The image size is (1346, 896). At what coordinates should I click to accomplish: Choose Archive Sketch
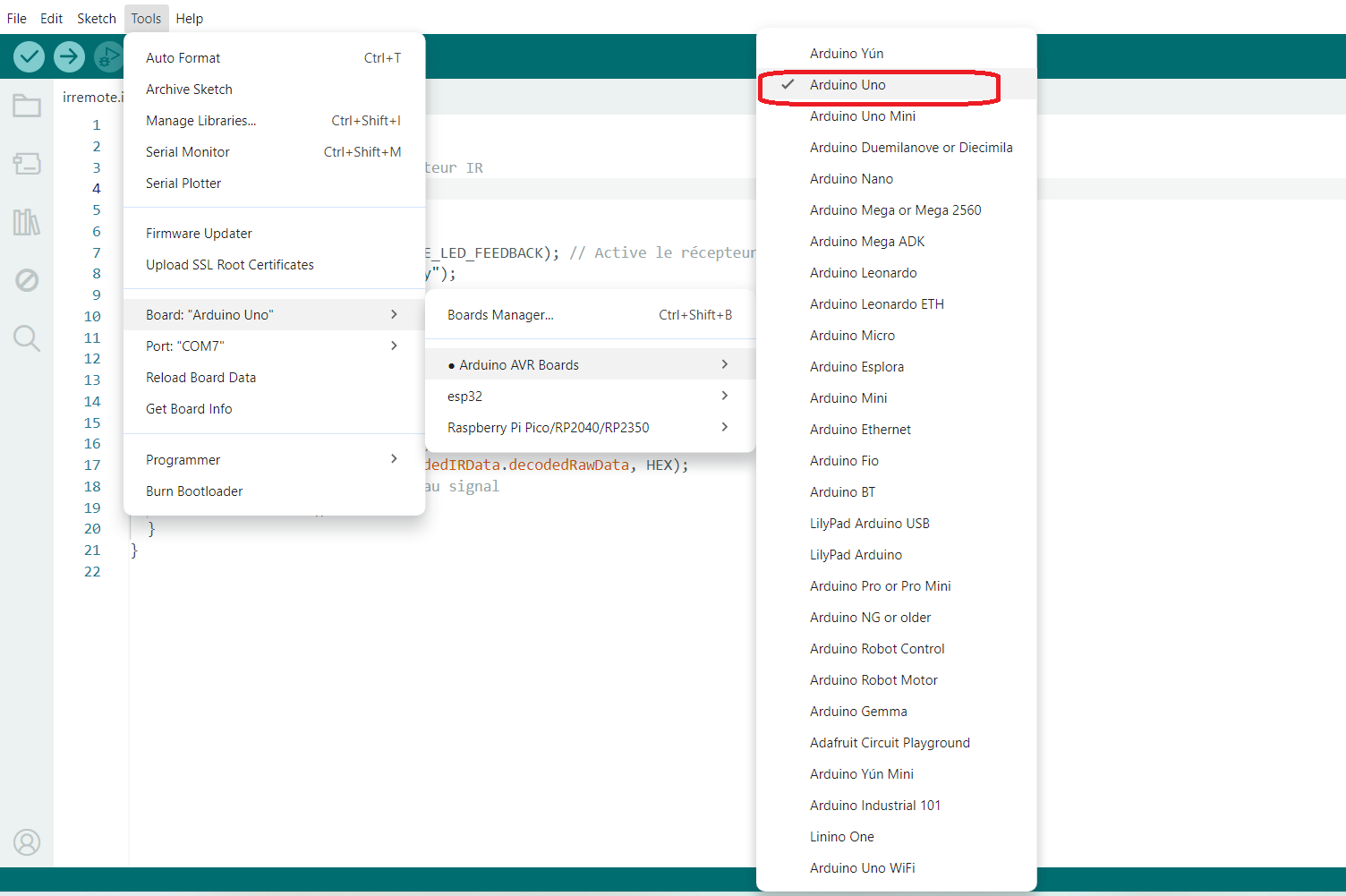[x=274, y=90]
